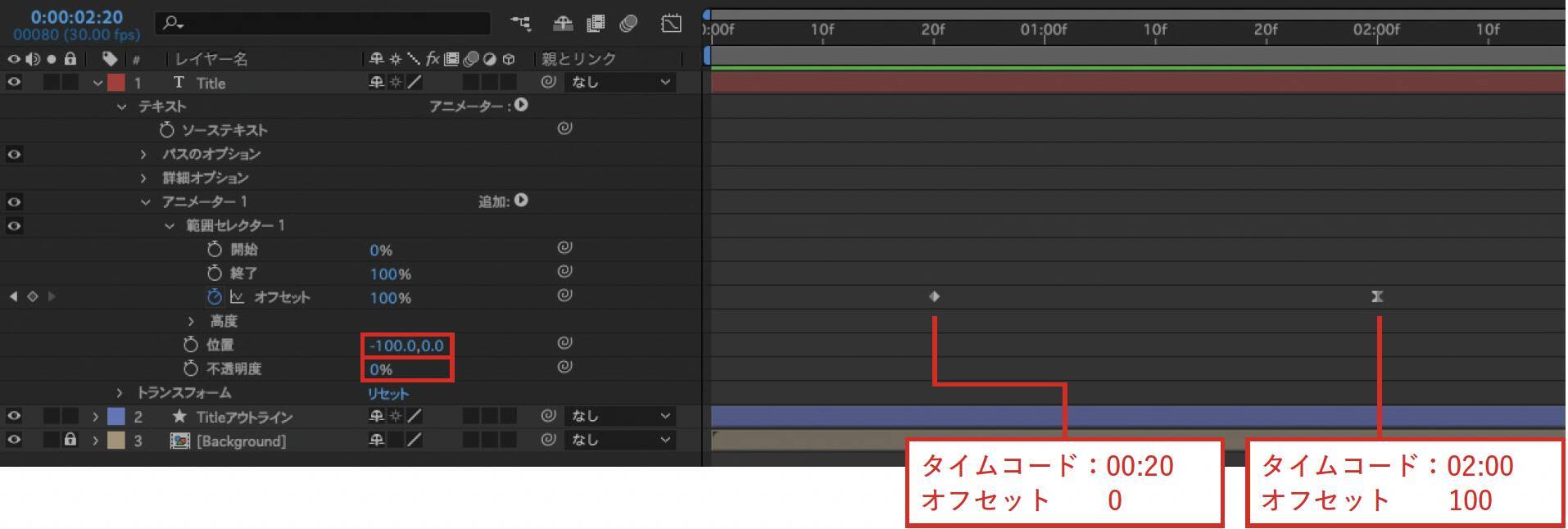Click the stopwatch for ソーステキスト
Viewport: 1568px width, 529px height.
click(x=167, y=130)
